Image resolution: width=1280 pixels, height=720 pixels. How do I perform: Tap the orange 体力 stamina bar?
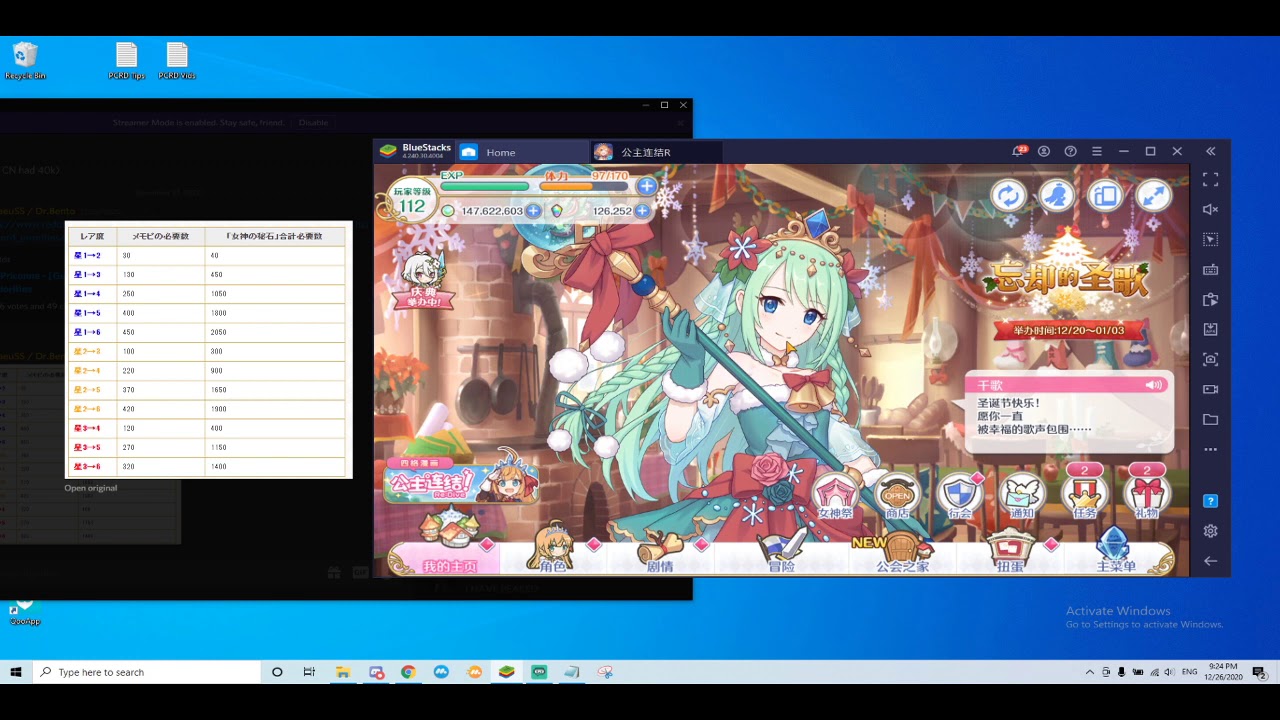[584, 186]
